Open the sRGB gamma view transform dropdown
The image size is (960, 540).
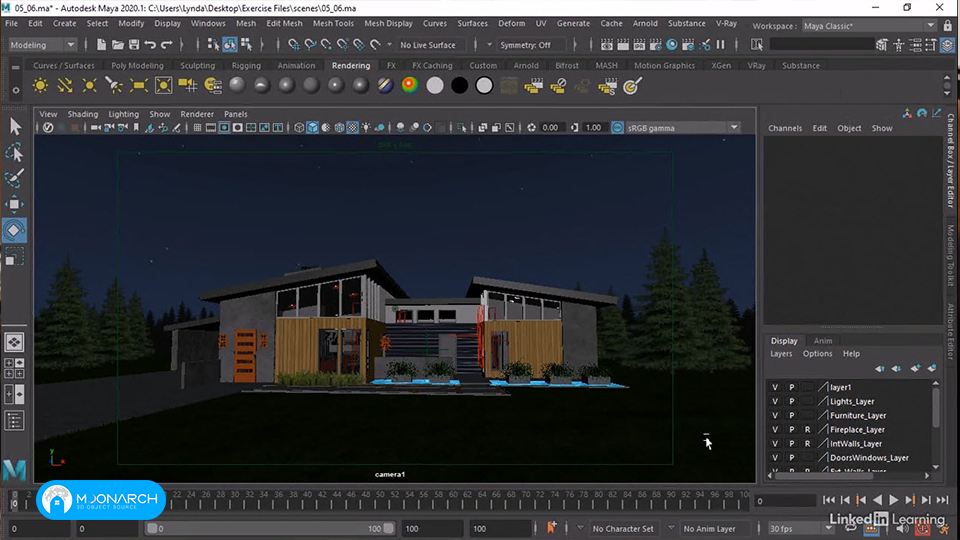tap(682, 127)
